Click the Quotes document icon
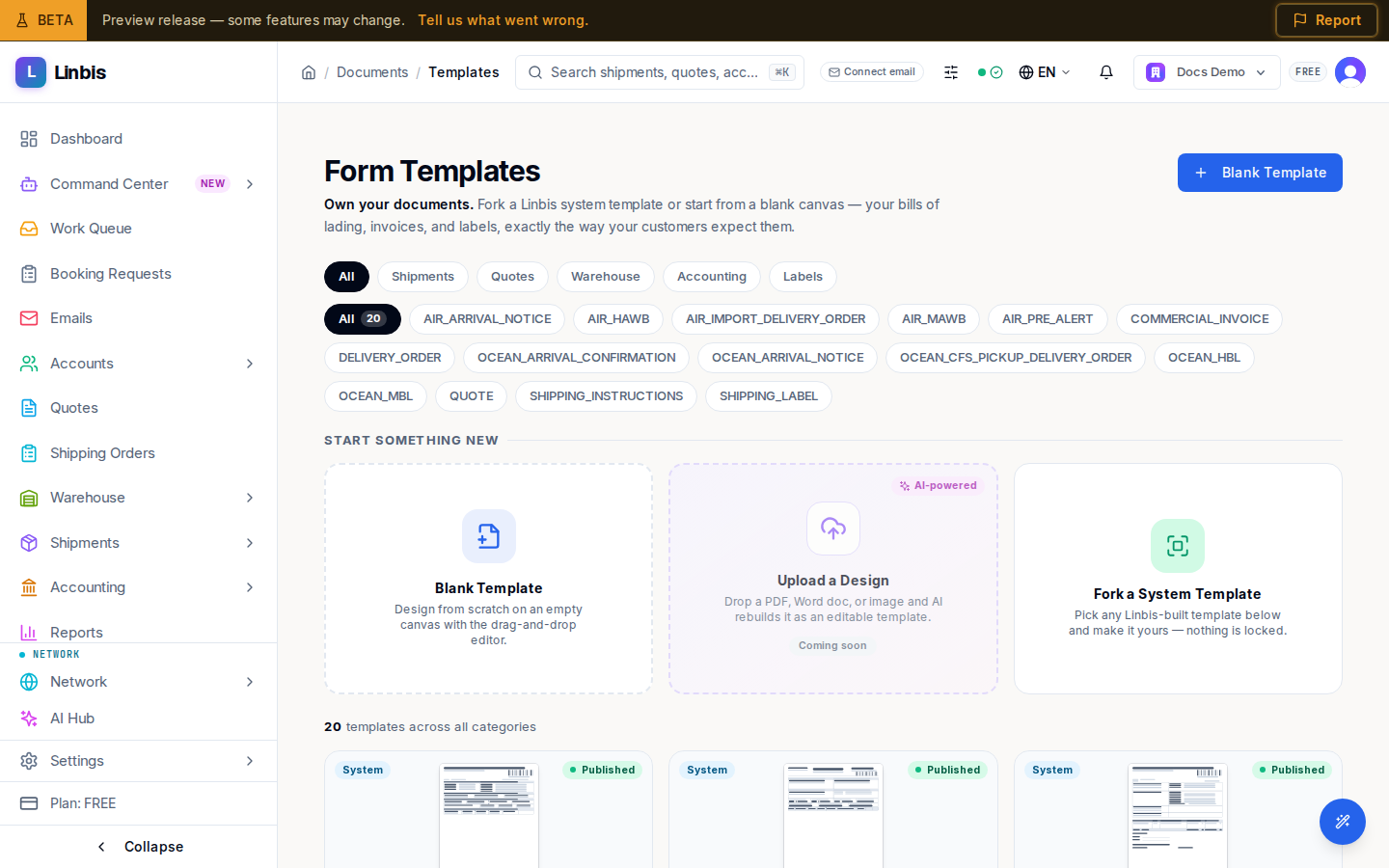 (29, 408)
